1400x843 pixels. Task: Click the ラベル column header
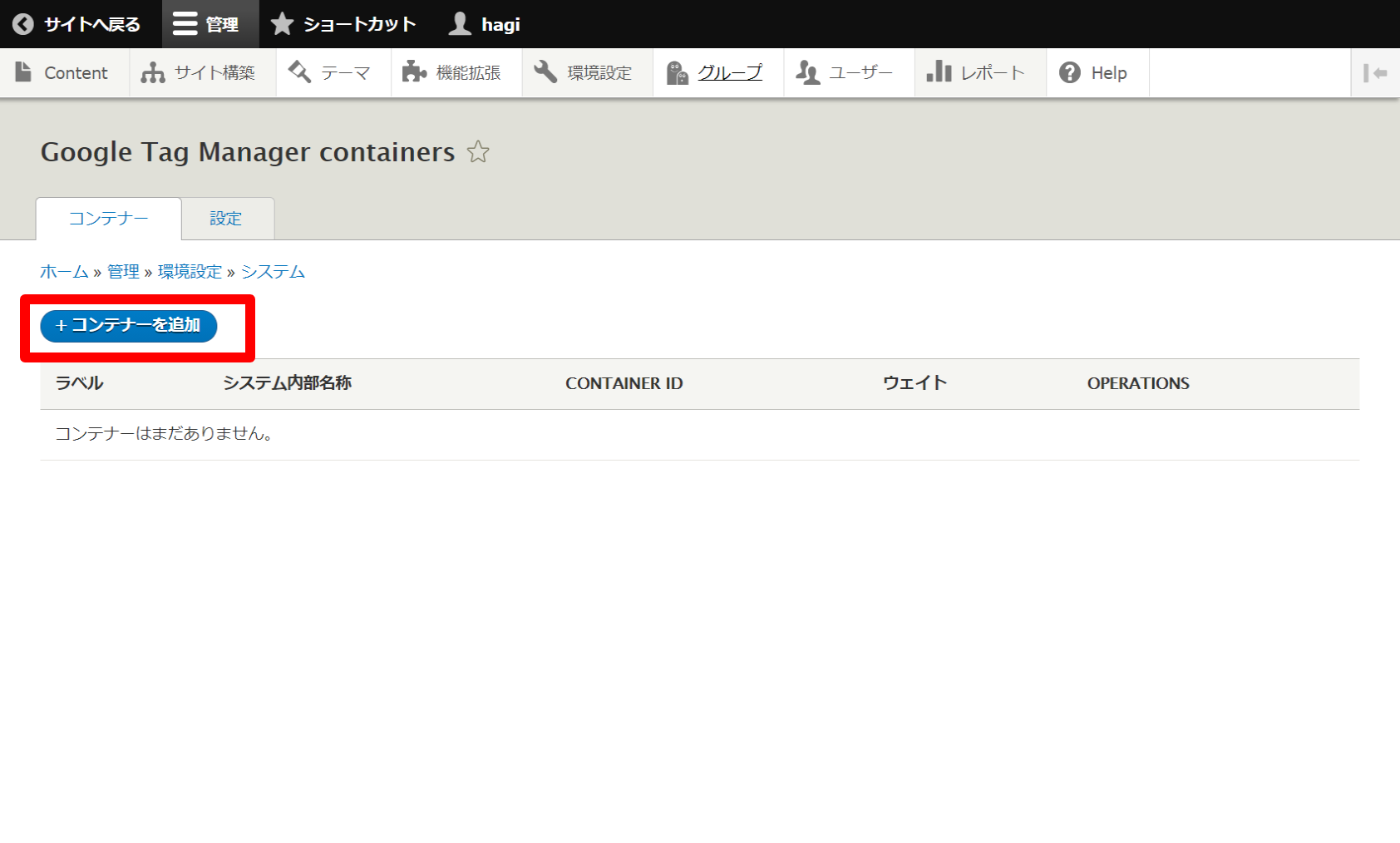(79, 383)
